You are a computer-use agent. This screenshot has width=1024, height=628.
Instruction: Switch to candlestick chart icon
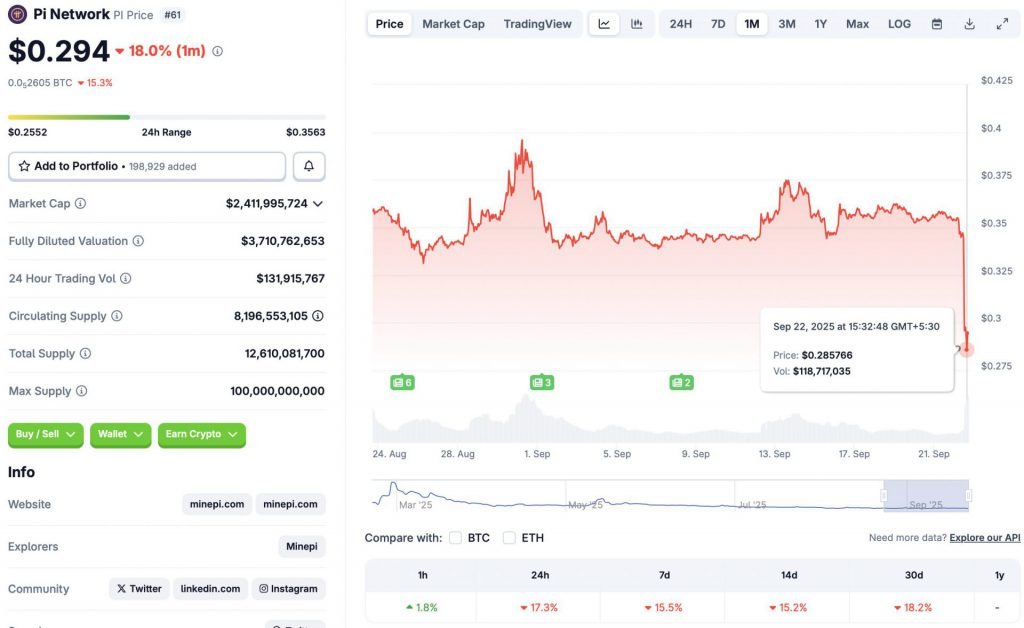(x=637, y=24)
